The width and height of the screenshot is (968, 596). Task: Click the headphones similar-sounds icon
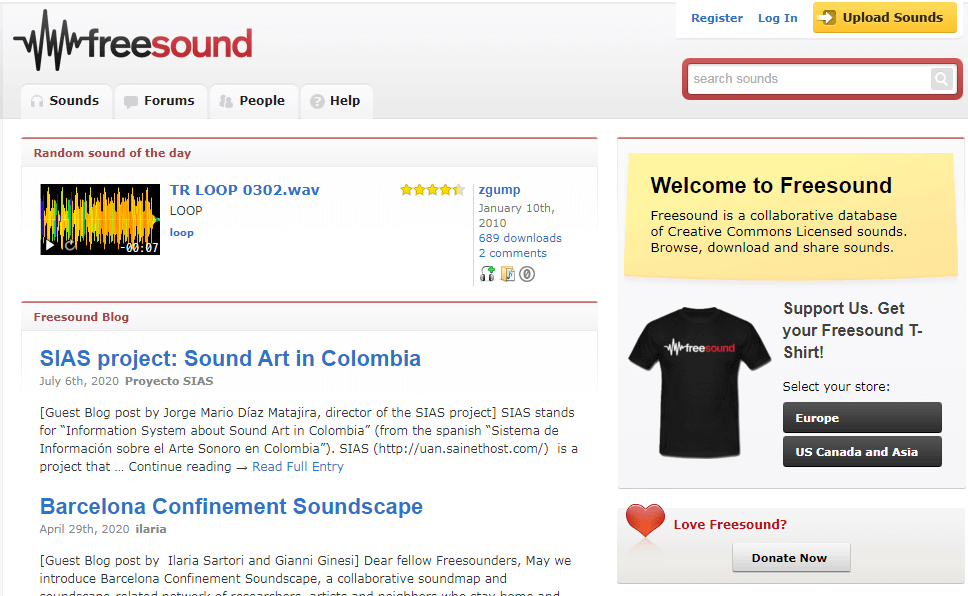[487, 274]
